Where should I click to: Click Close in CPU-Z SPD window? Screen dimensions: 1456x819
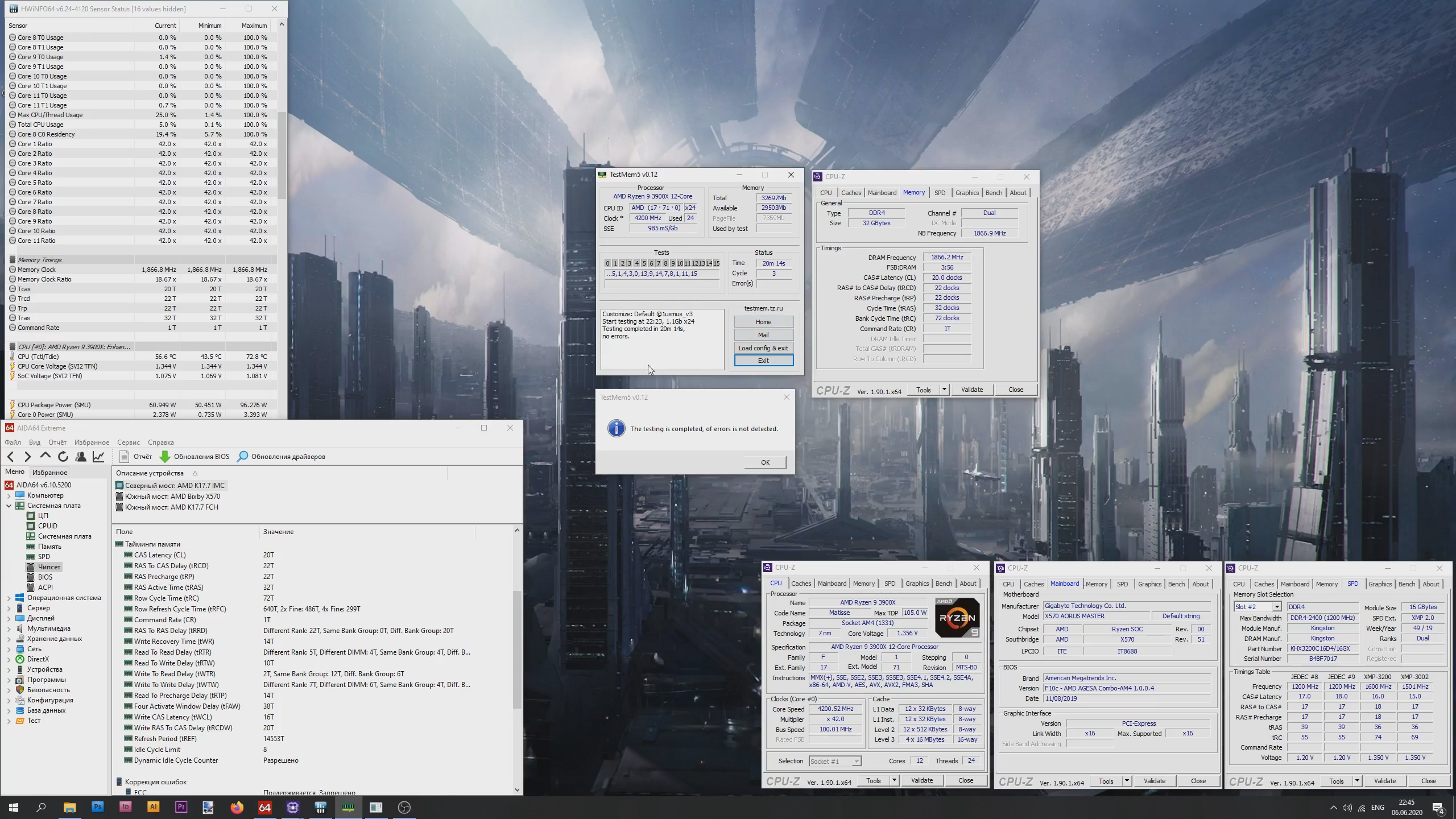[1429, 781]
